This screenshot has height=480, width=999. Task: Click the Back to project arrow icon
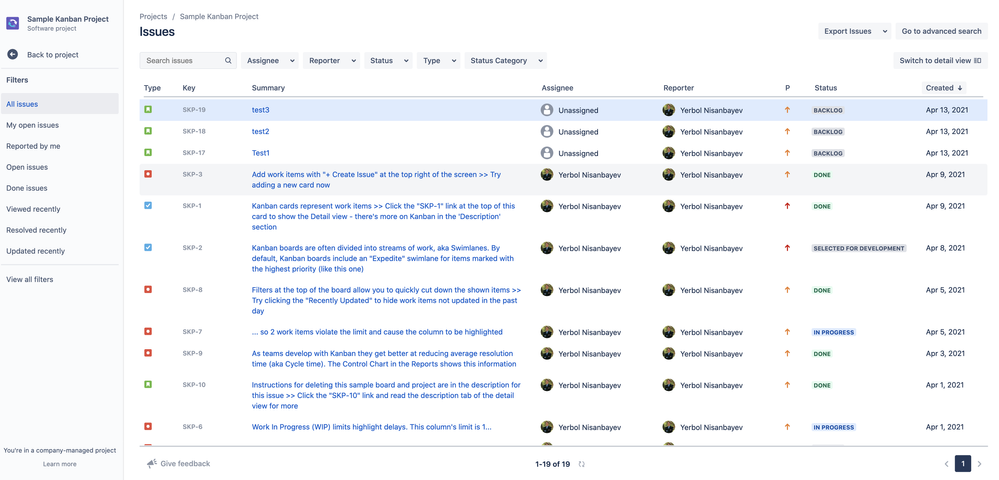click(x=13, y=55)
